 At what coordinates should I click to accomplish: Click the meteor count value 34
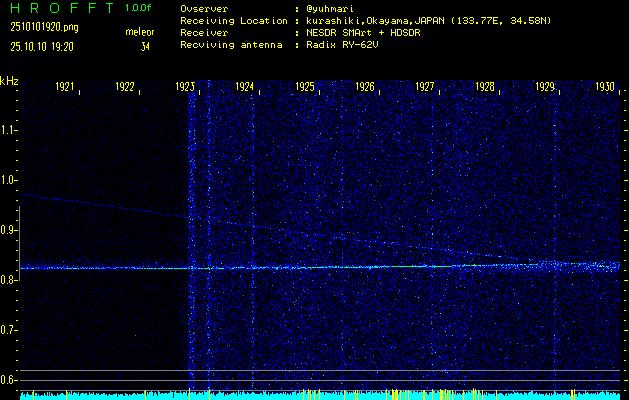coord(145,46)
